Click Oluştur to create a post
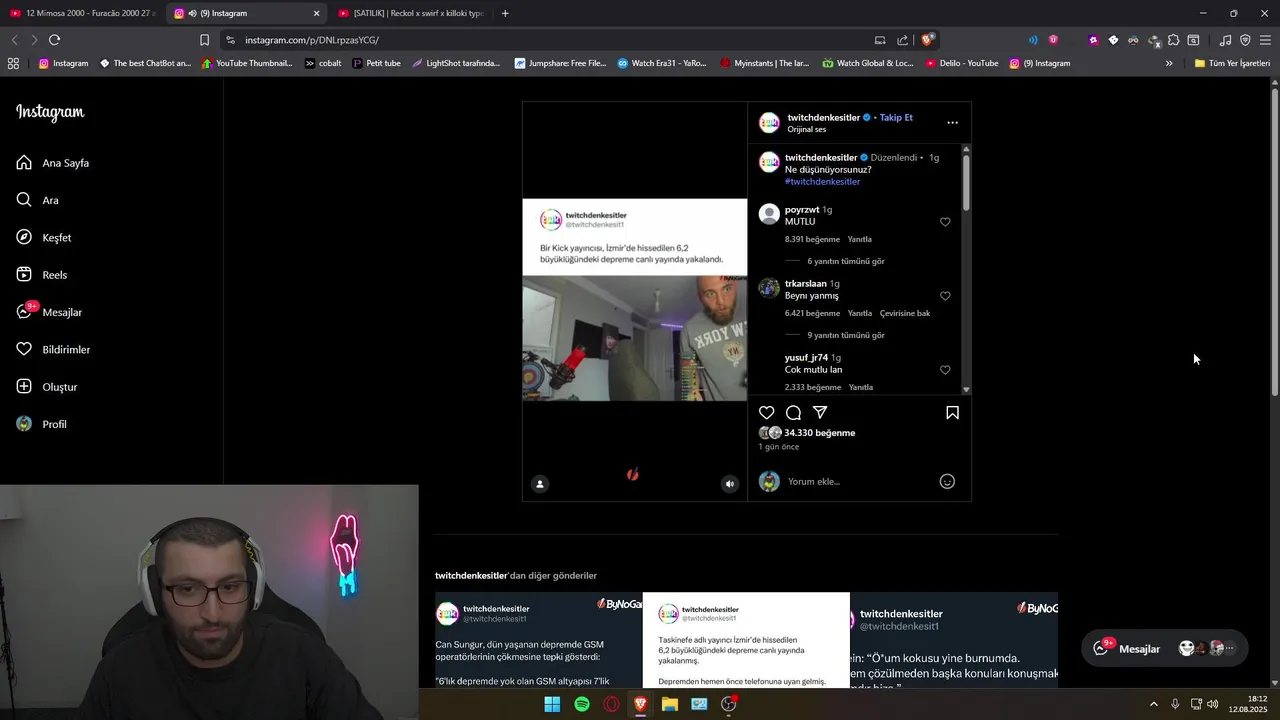 click(x=47, y=387)
